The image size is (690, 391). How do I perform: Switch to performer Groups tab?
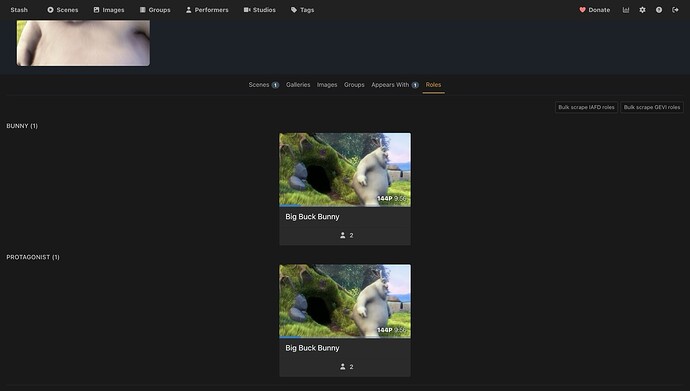click(x=354, y=85)
